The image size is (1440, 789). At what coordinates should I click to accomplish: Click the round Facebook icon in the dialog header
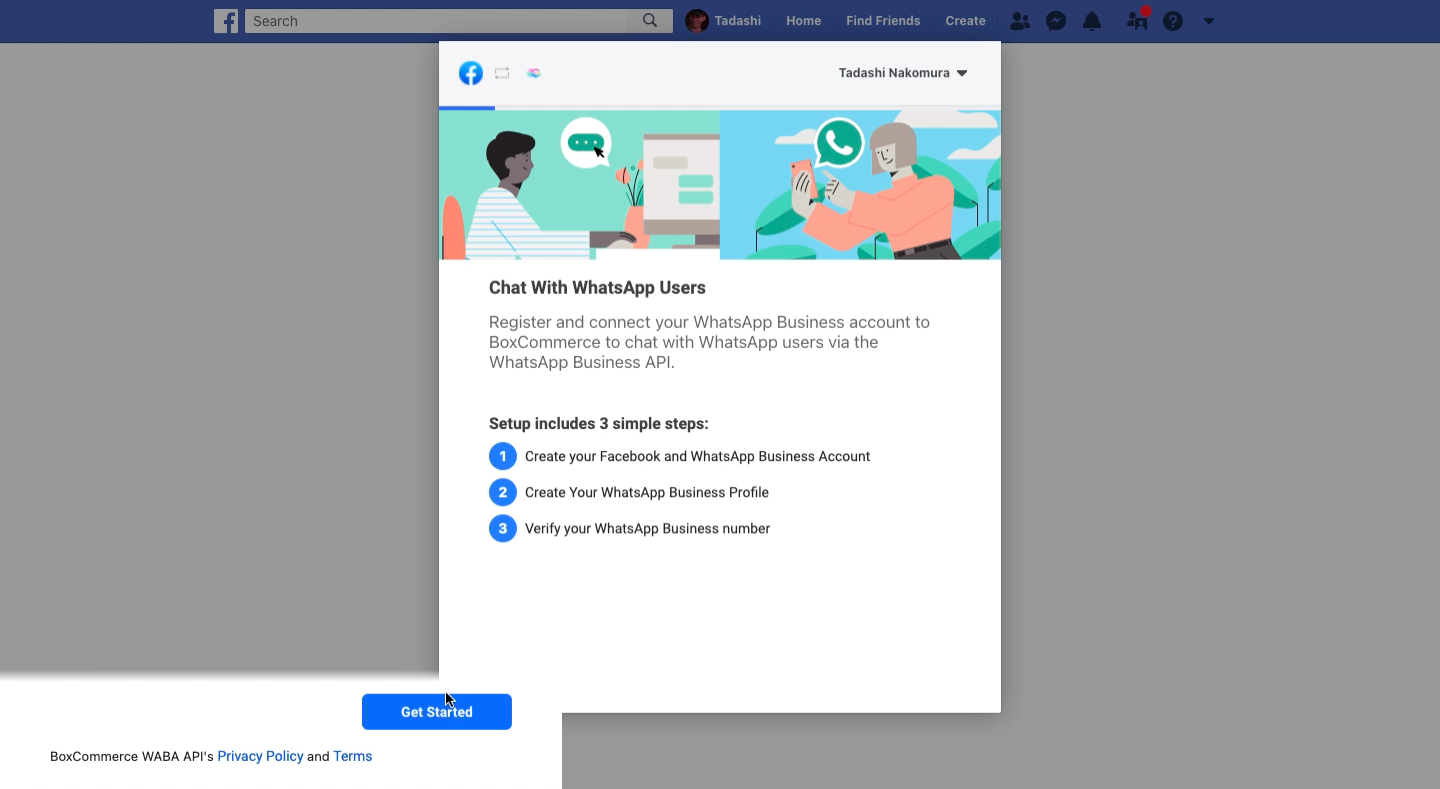point(471,73)
